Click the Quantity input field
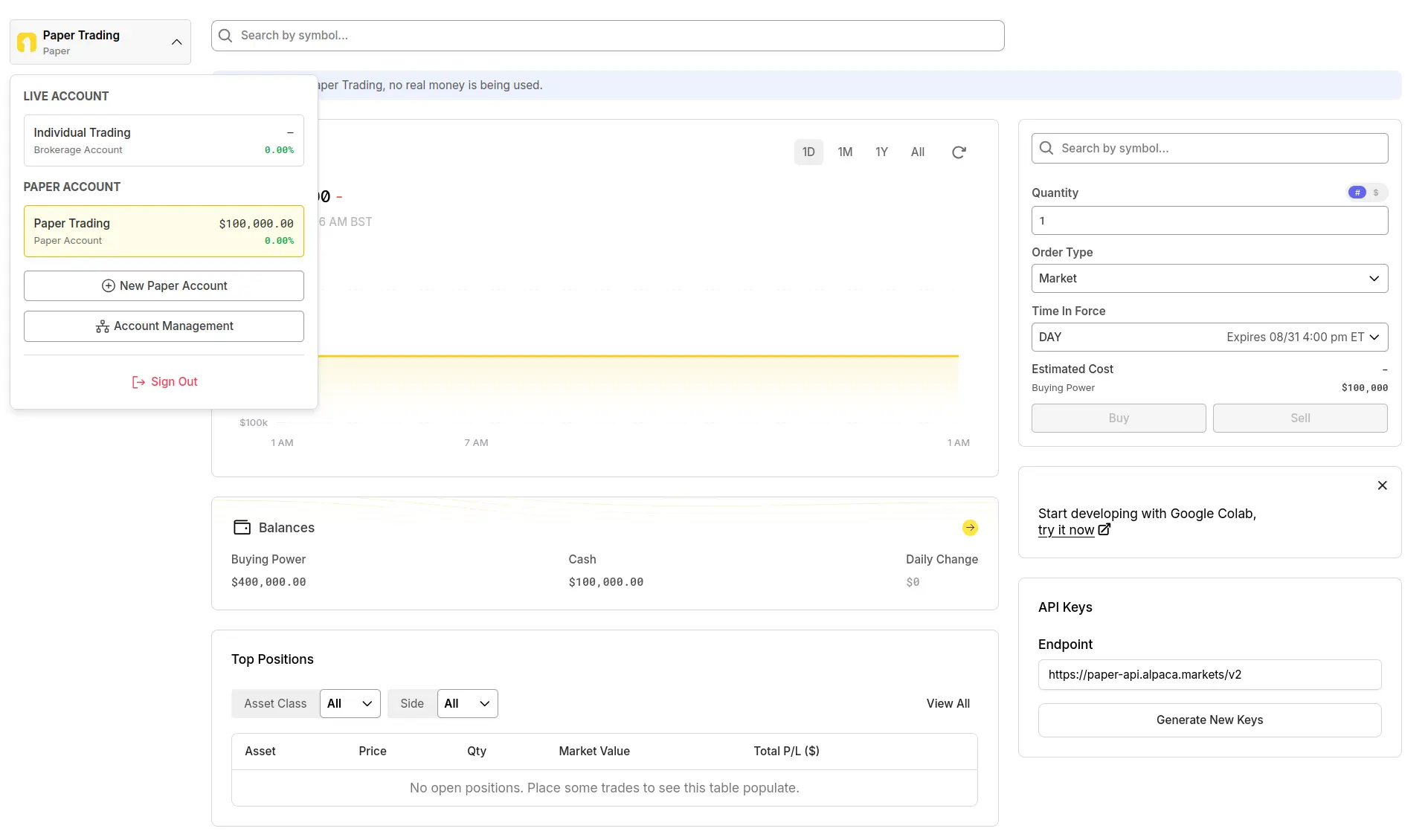This screenshot has height=840, width=1428. point(1209,221)
